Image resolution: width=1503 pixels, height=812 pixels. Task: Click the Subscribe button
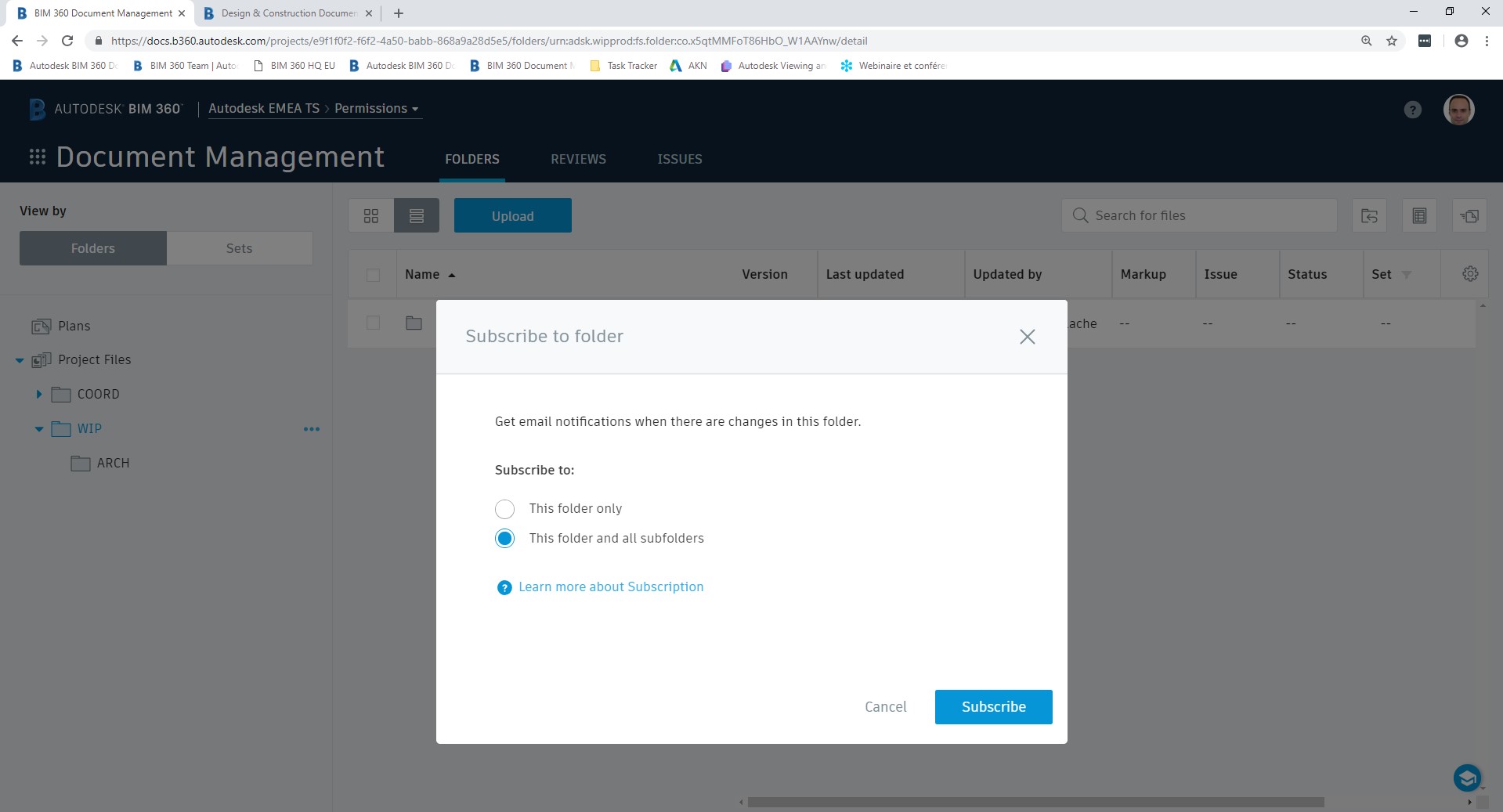tap(992, 706)
